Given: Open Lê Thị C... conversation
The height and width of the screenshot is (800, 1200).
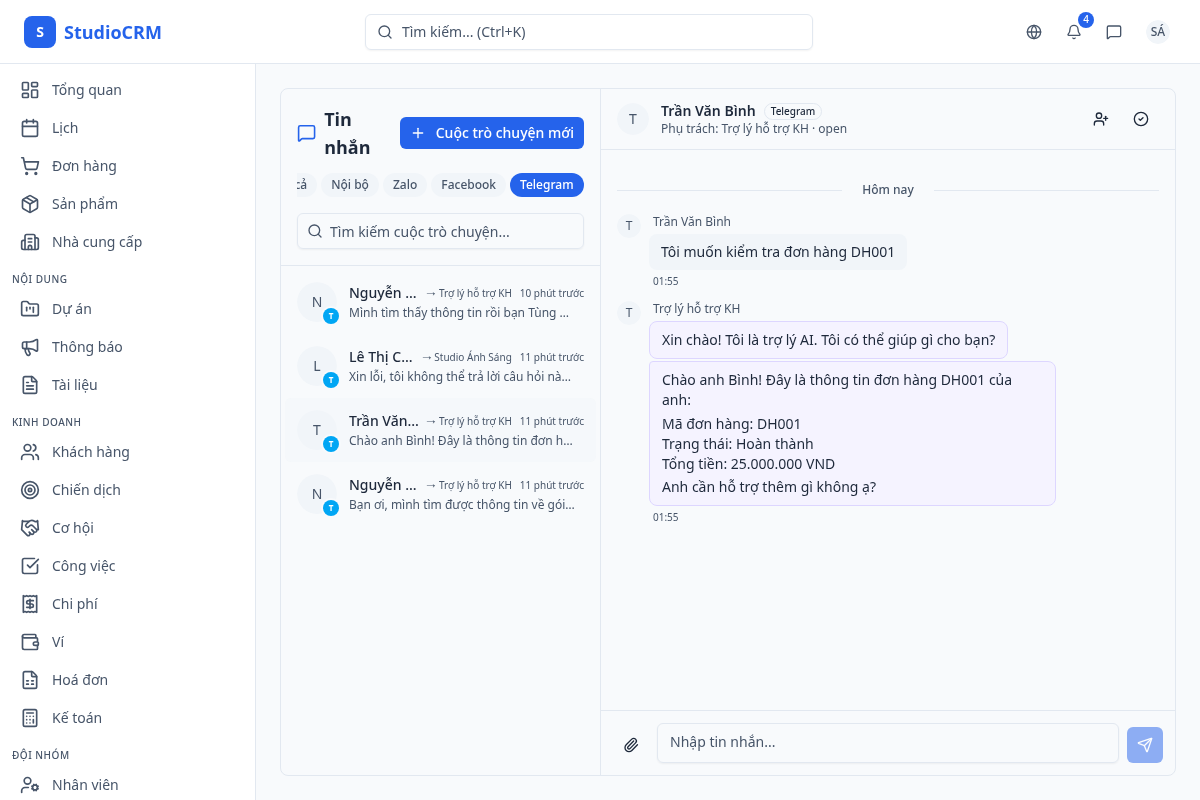Looking at the screenshot, I should click(440, 366).
